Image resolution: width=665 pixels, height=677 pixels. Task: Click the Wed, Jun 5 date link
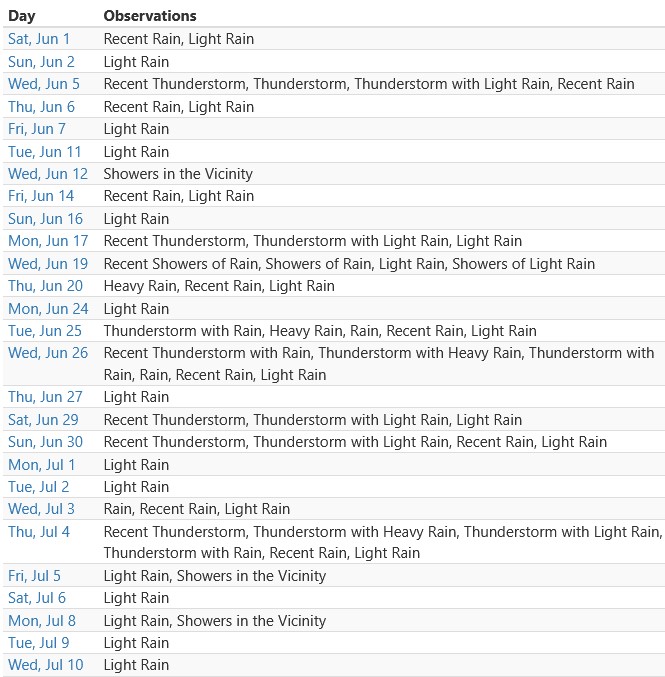pyautogui.click(x=44, y=84)
